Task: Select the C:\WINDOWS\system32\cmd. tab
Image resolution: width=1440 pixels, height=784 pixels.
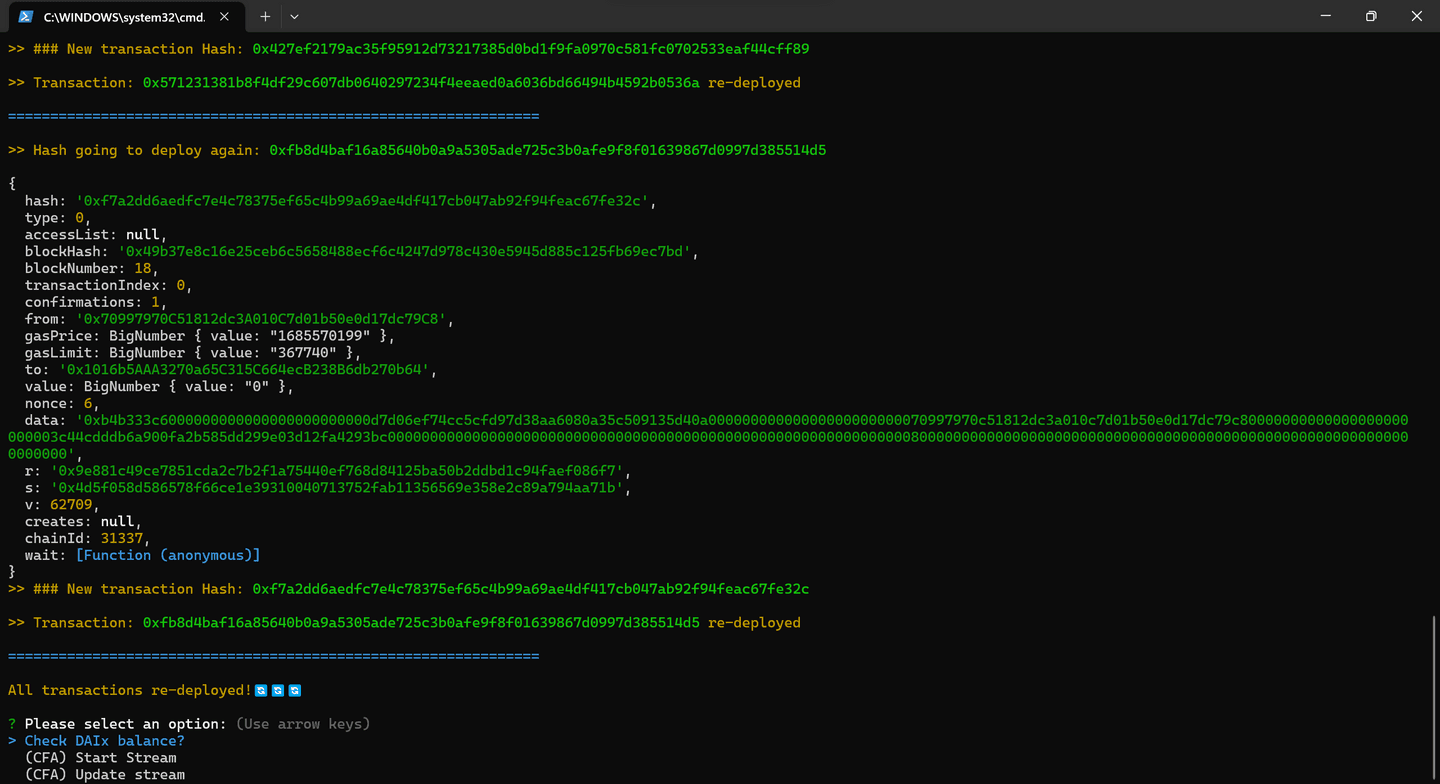Action: [125, 16]
